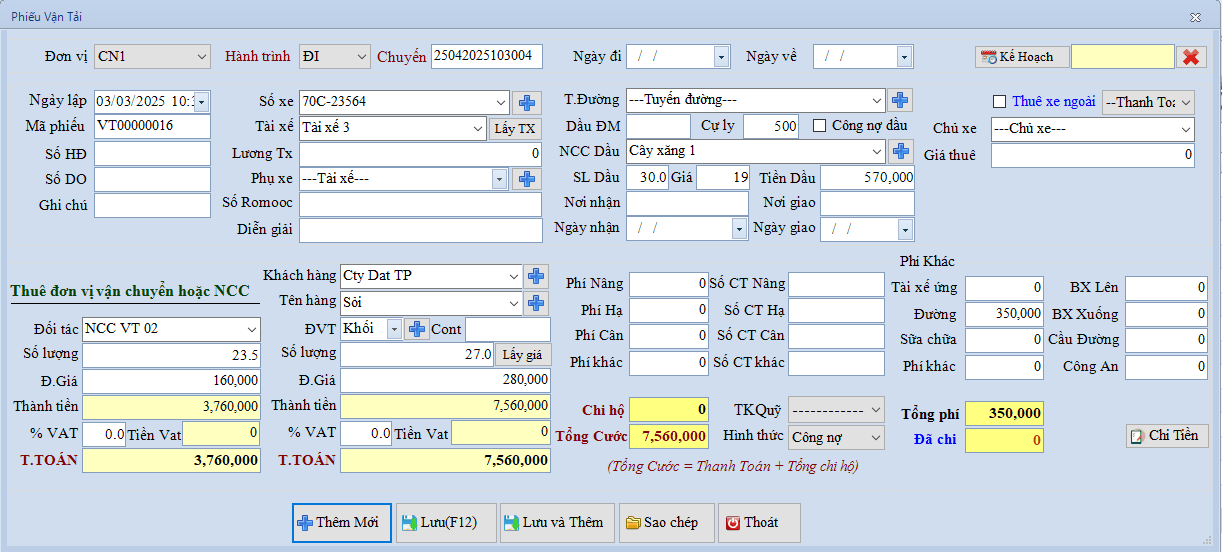
Task: Expand the Chủ xe dropdown
Action: point(1186,129)
